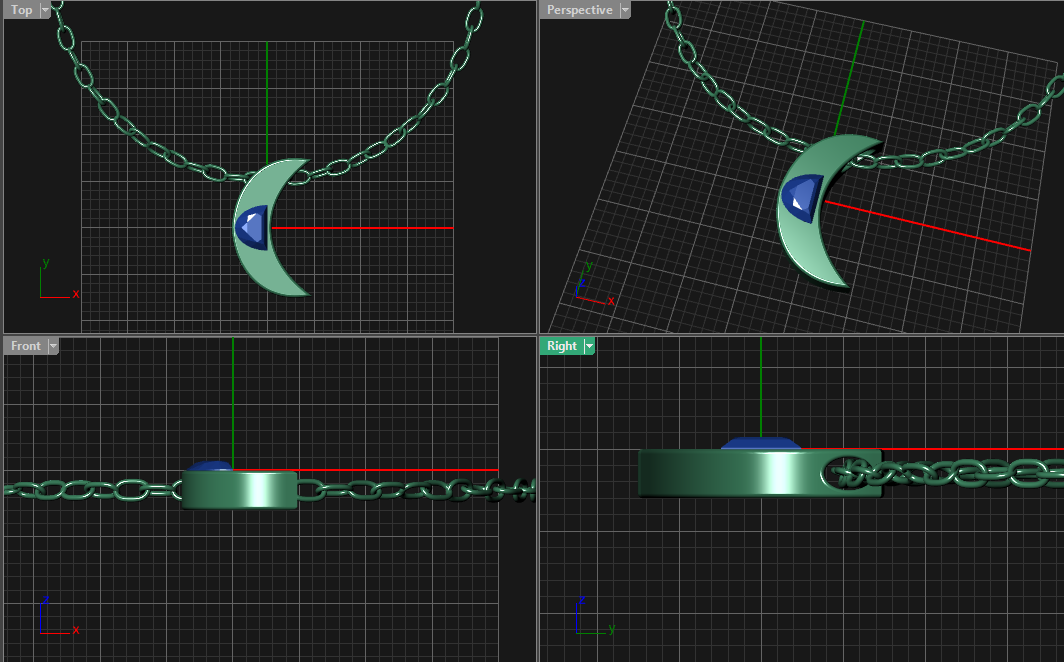
Task: Expand the Right viewport menu arrow
Action: [590, 346]
